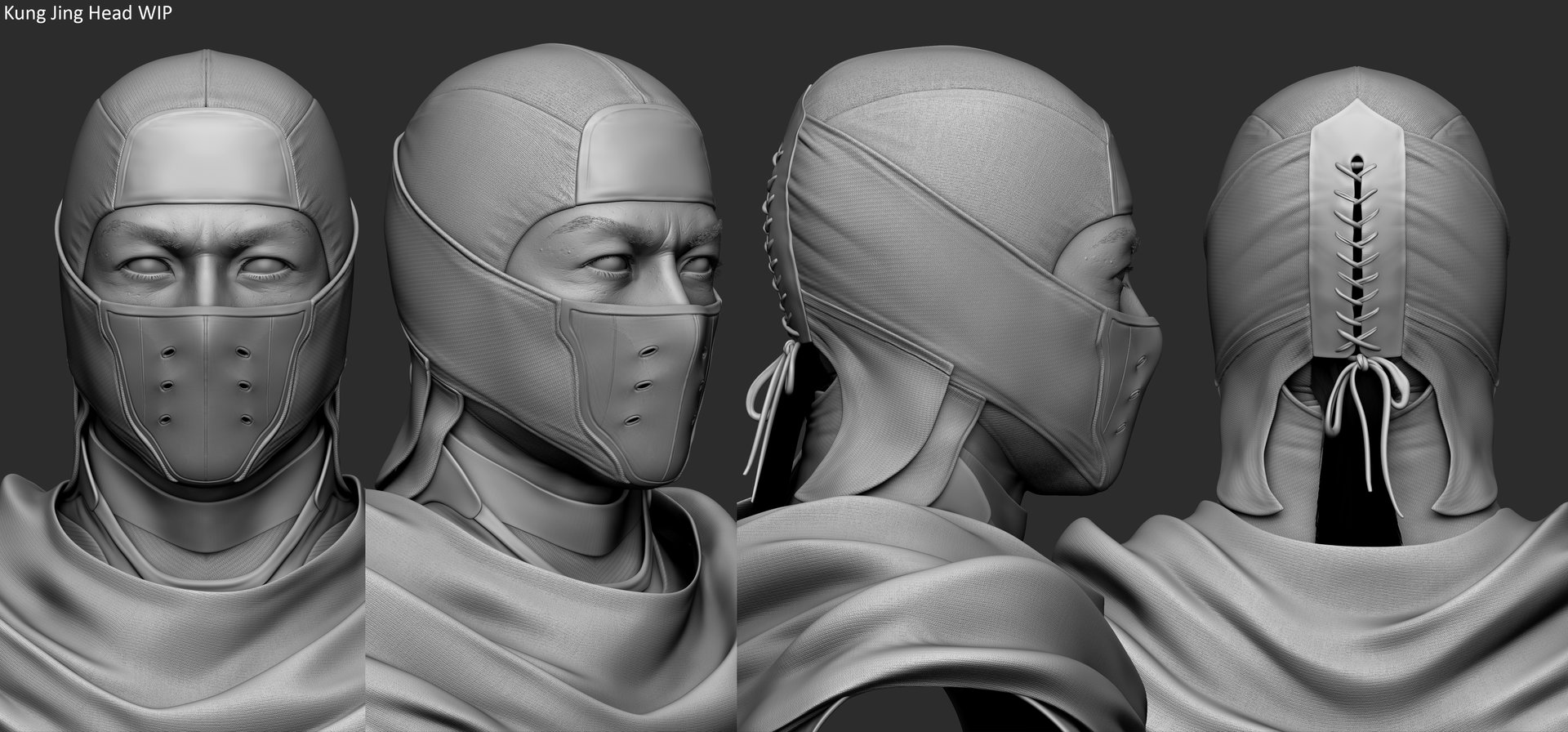Click the 'Kung Jing Head WIP' title text
Viewport: 1568px width, 732px height.
click(87, 14)
